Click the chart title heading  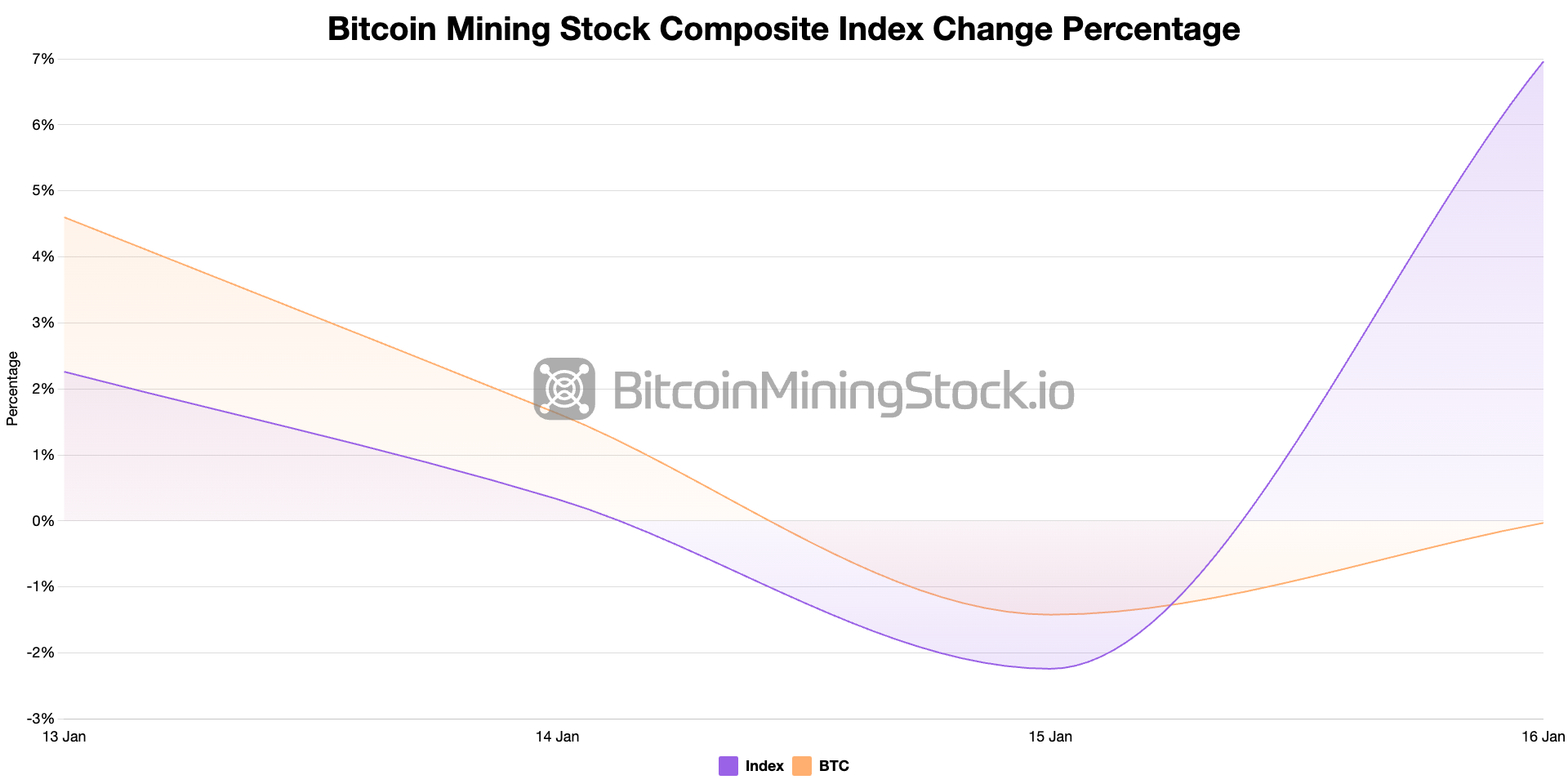pos(784,29)
